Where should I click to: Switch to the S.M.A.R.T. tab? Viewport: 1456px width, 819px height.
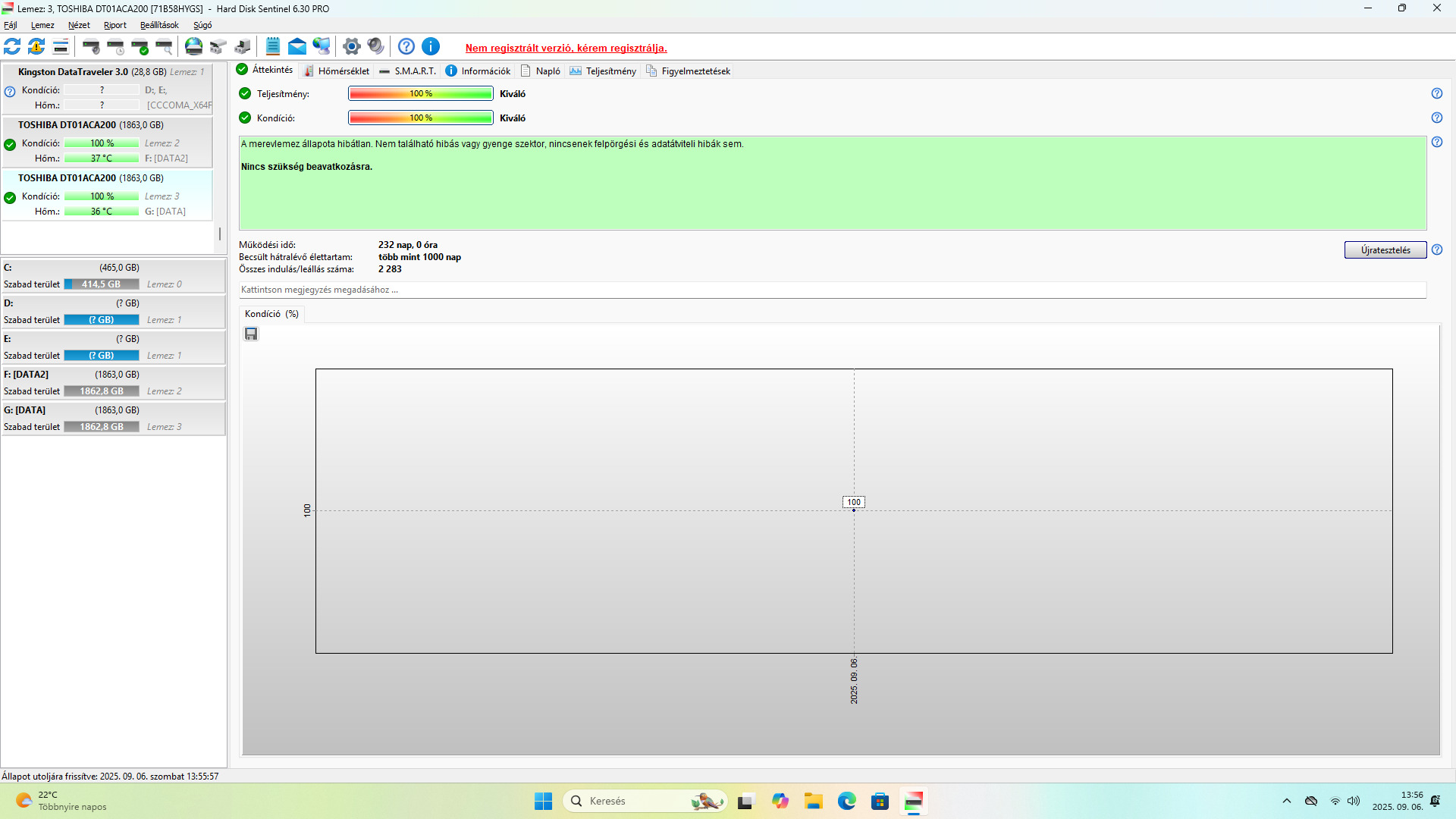coord(408,71)
